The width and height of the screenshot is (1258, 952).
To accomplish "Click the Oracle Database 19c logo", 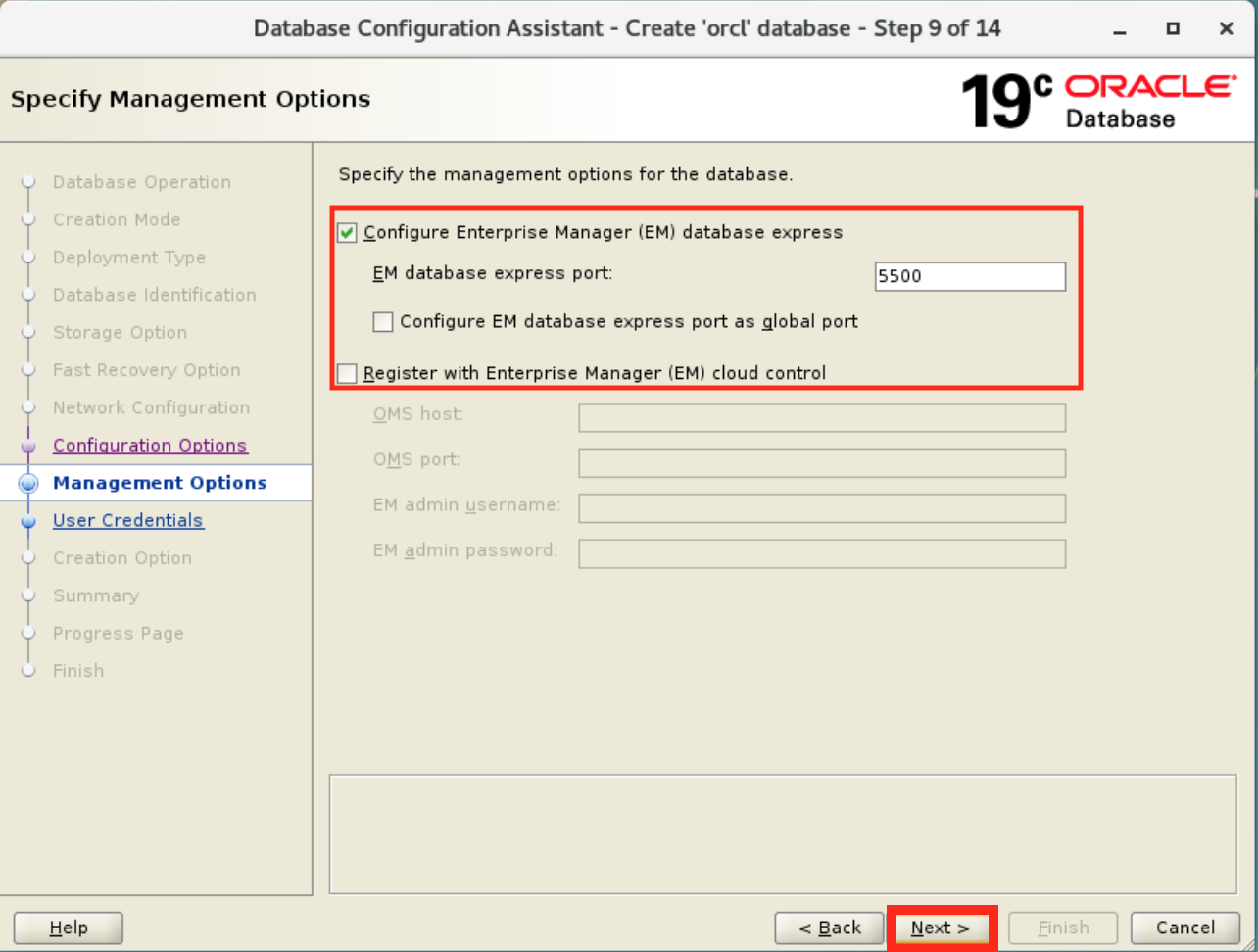I will [1098, 101].
